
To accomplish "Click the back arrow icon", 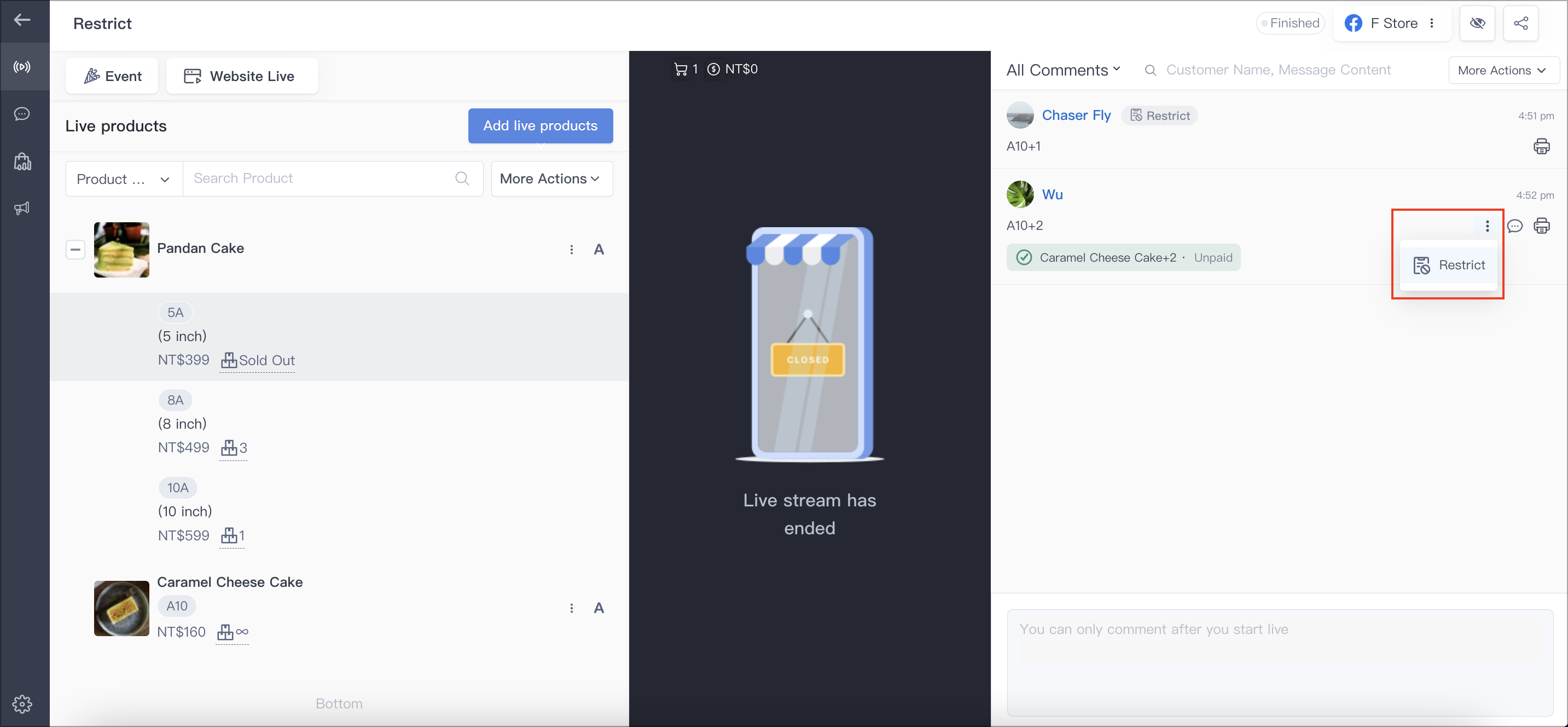I will click(x=22, y=20).
